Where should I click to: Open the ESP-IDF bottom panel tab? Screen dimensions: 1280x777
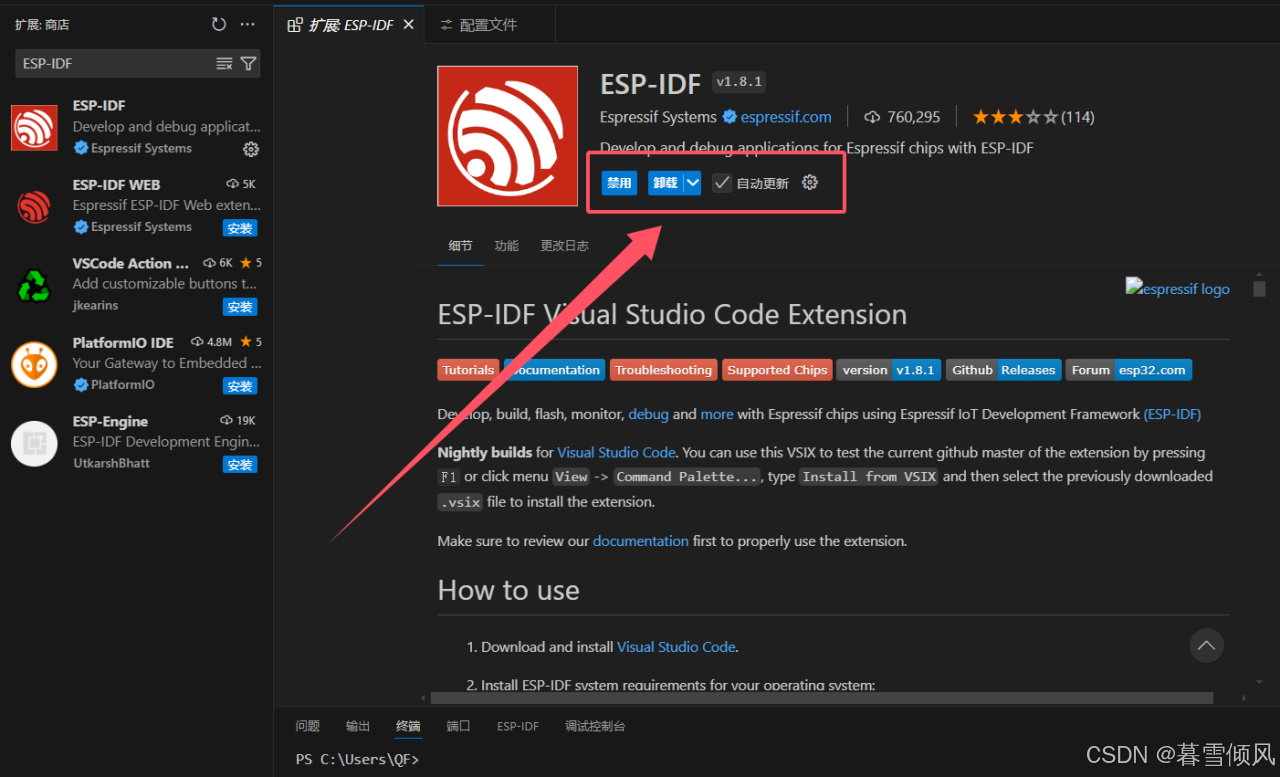(x=518, y=726)
